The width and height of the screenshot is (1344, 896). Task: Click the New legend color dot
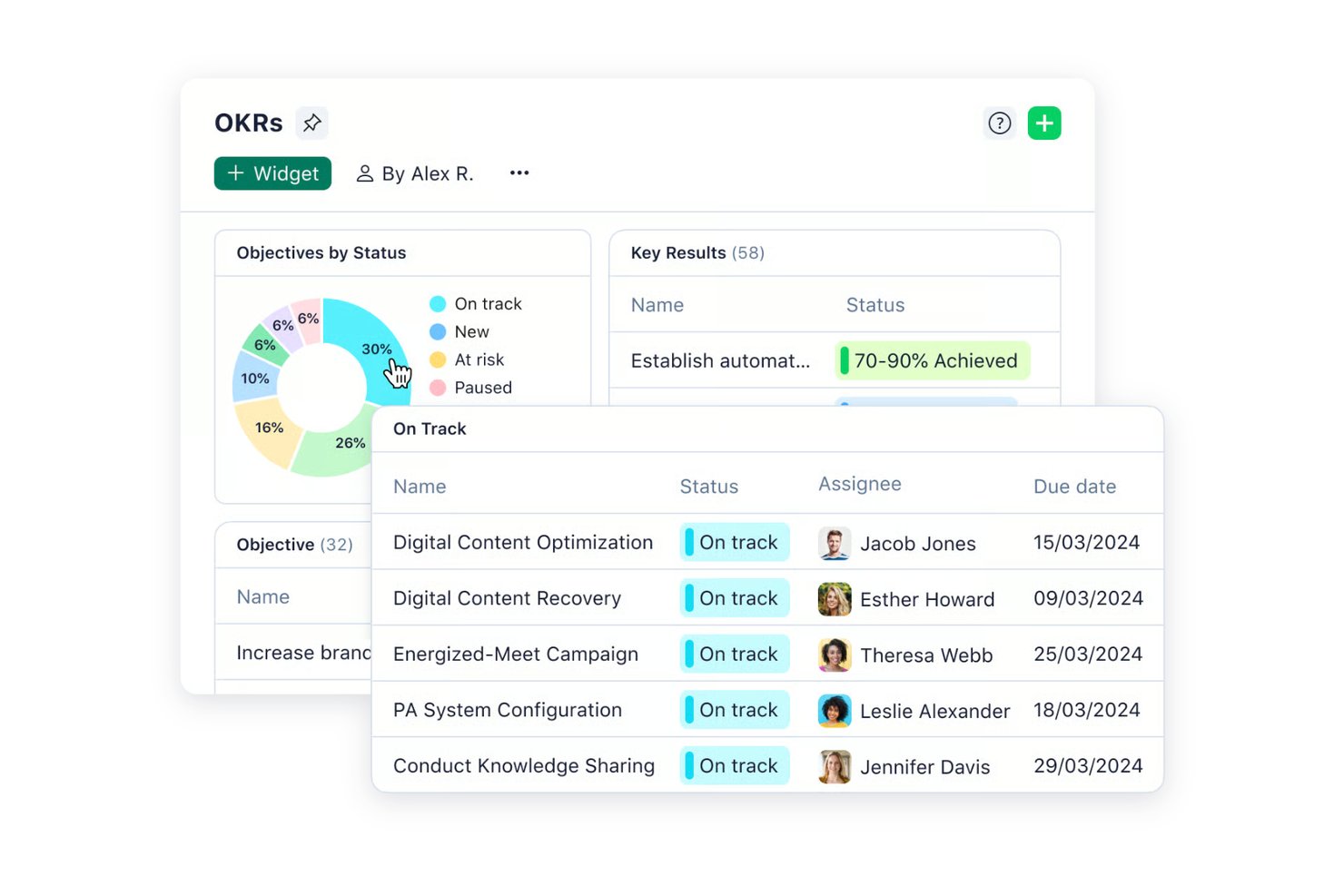pyautogui.click(x=438, y=331)
